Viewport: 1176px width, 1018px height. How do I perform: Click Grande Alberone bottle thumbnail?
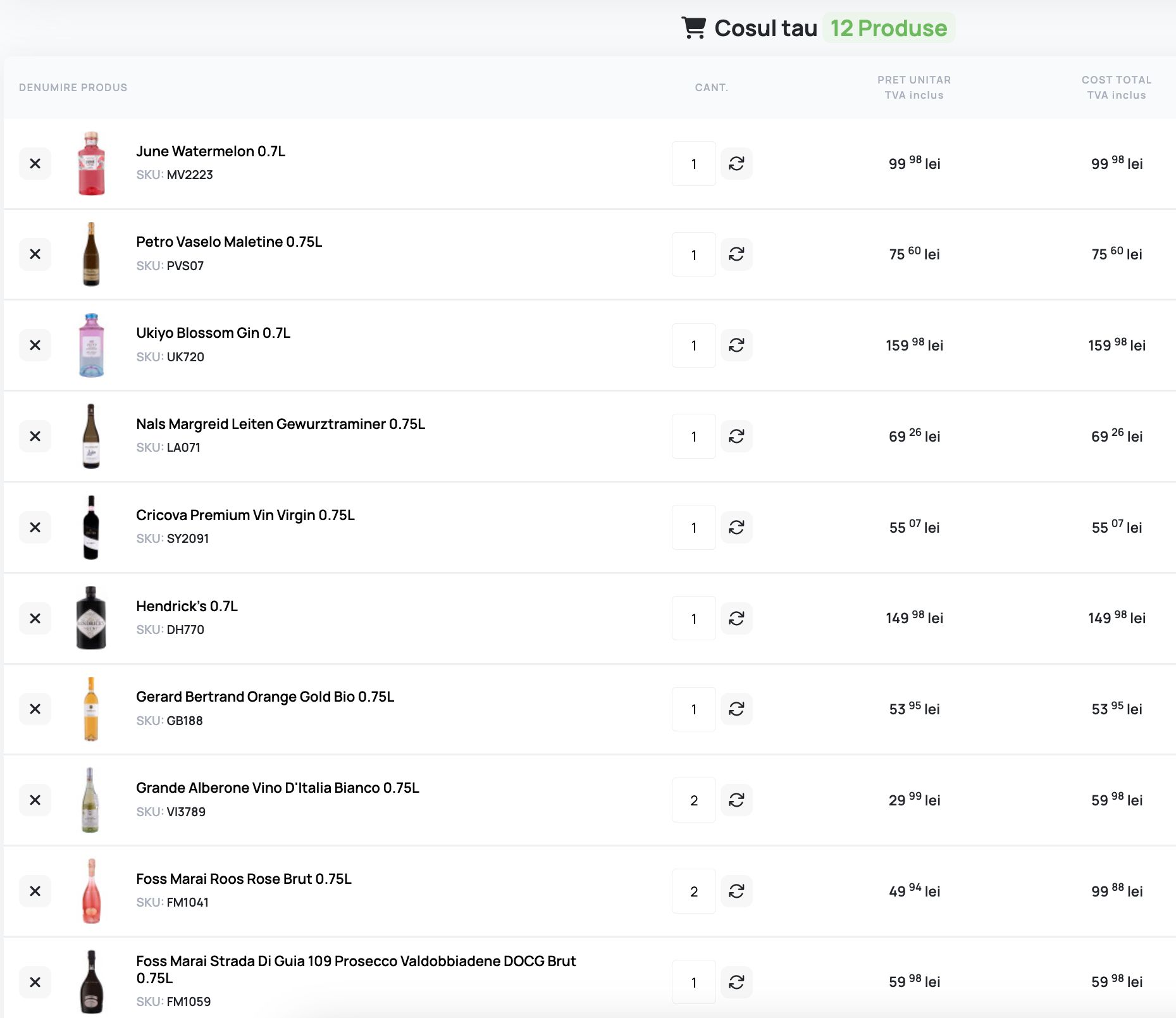pyautogui.click(x=91, y=800)
